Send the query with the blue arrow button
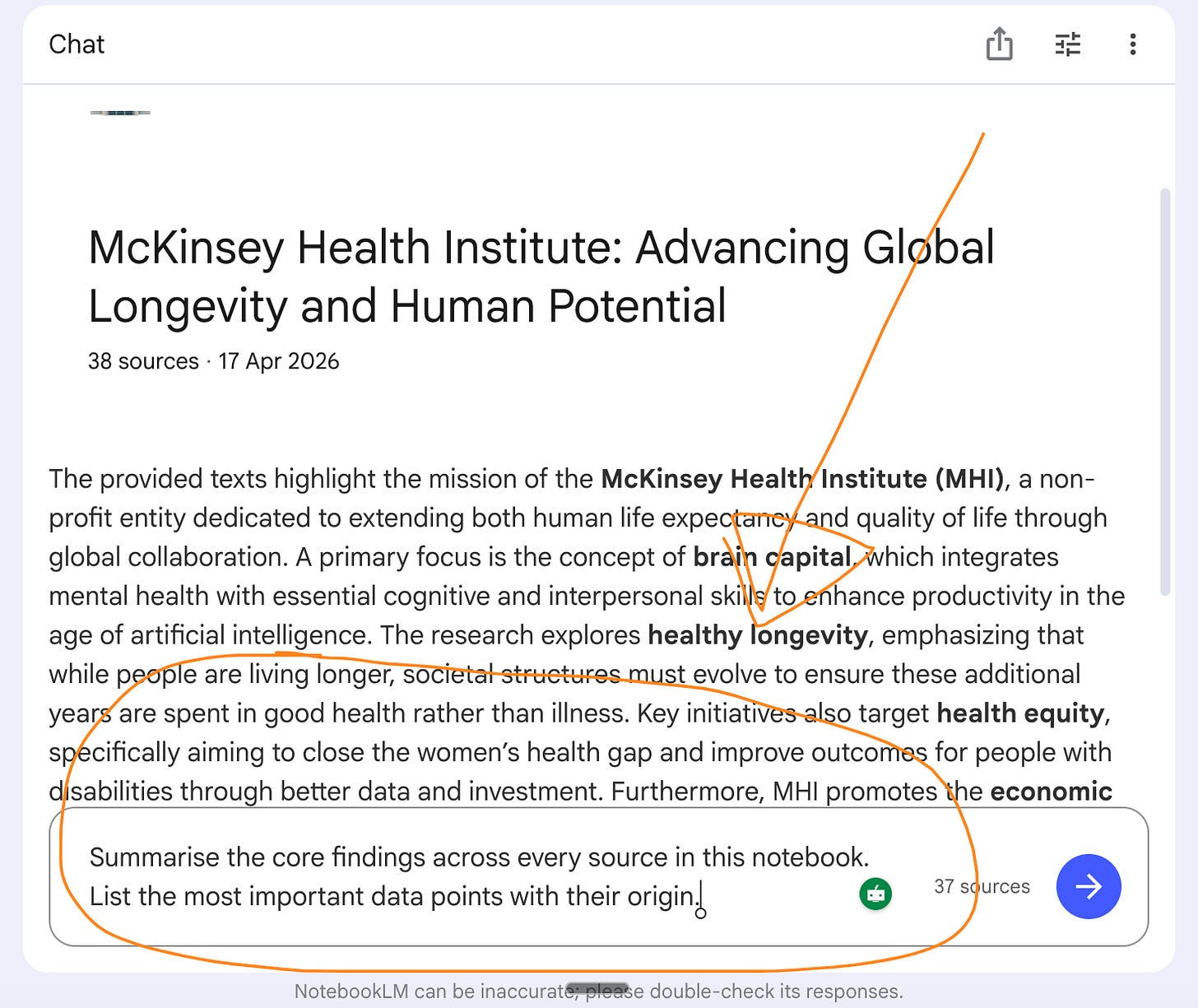The image size is (1198, 1008). (1089, 886)
